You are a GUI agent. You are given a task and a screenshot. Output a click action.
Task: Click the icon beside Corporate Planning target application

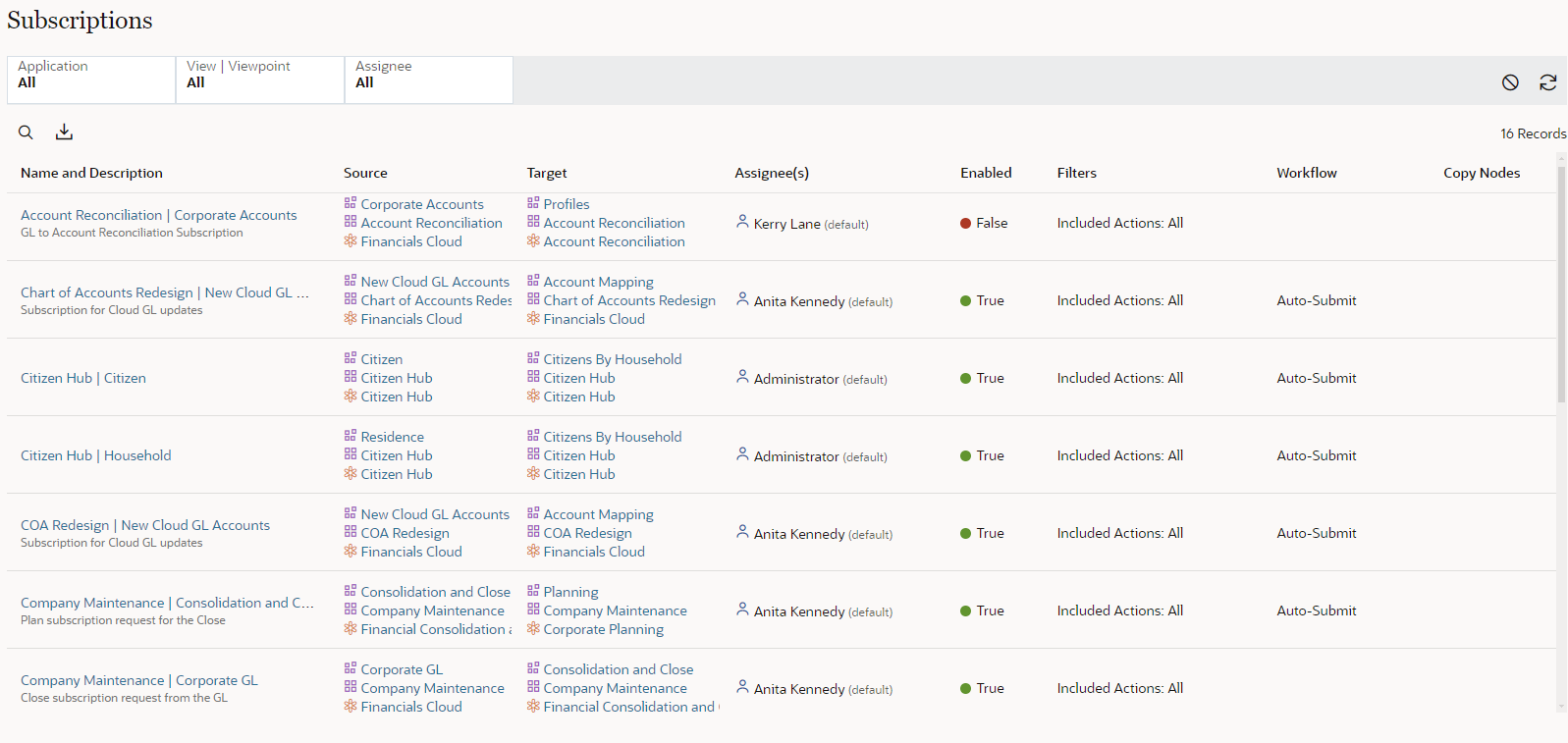click(x=533, y=628)
